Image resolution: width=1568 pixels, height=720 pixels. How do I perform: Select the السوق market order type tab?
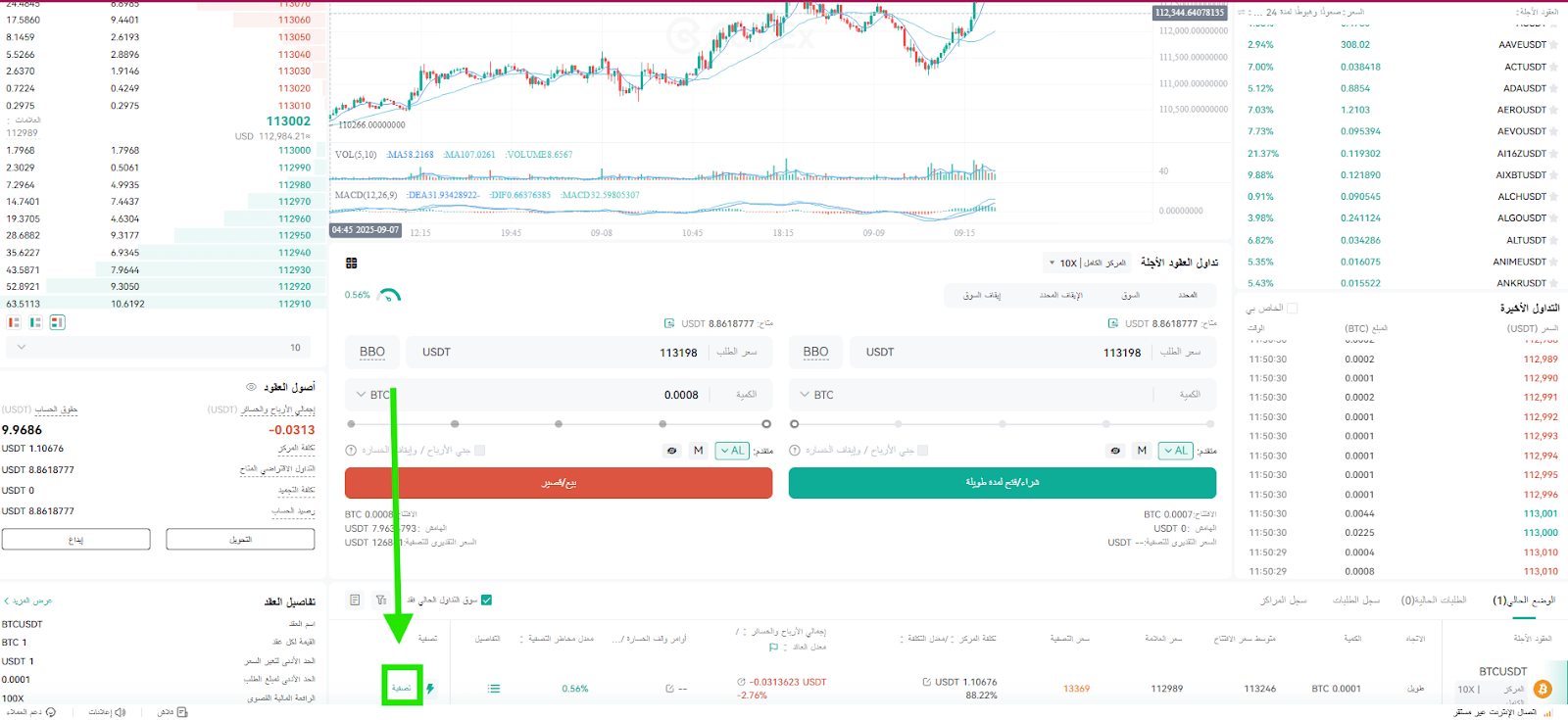1131,295
